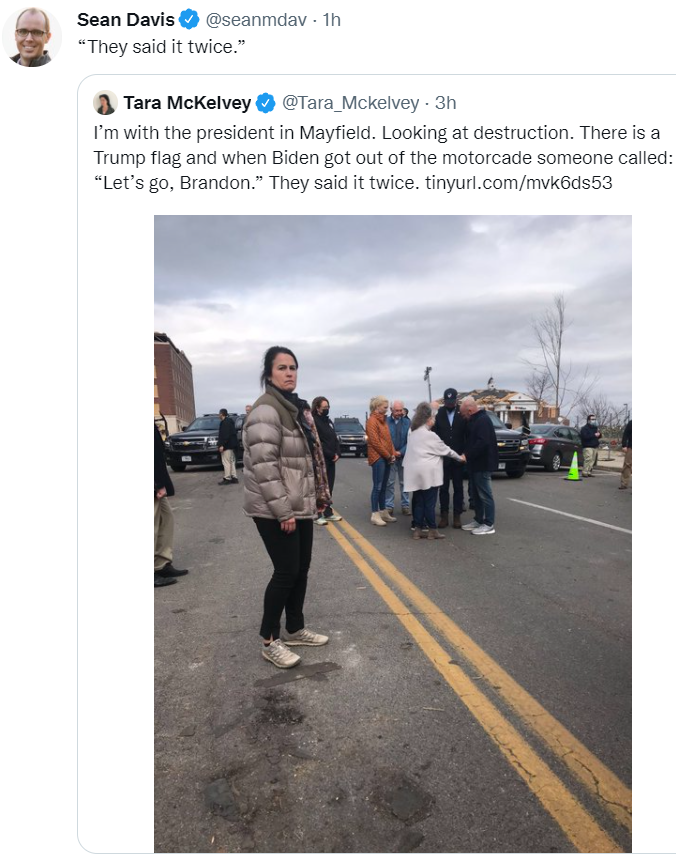Click the verified badge beside Sean Davis

(x=190, y=19)
